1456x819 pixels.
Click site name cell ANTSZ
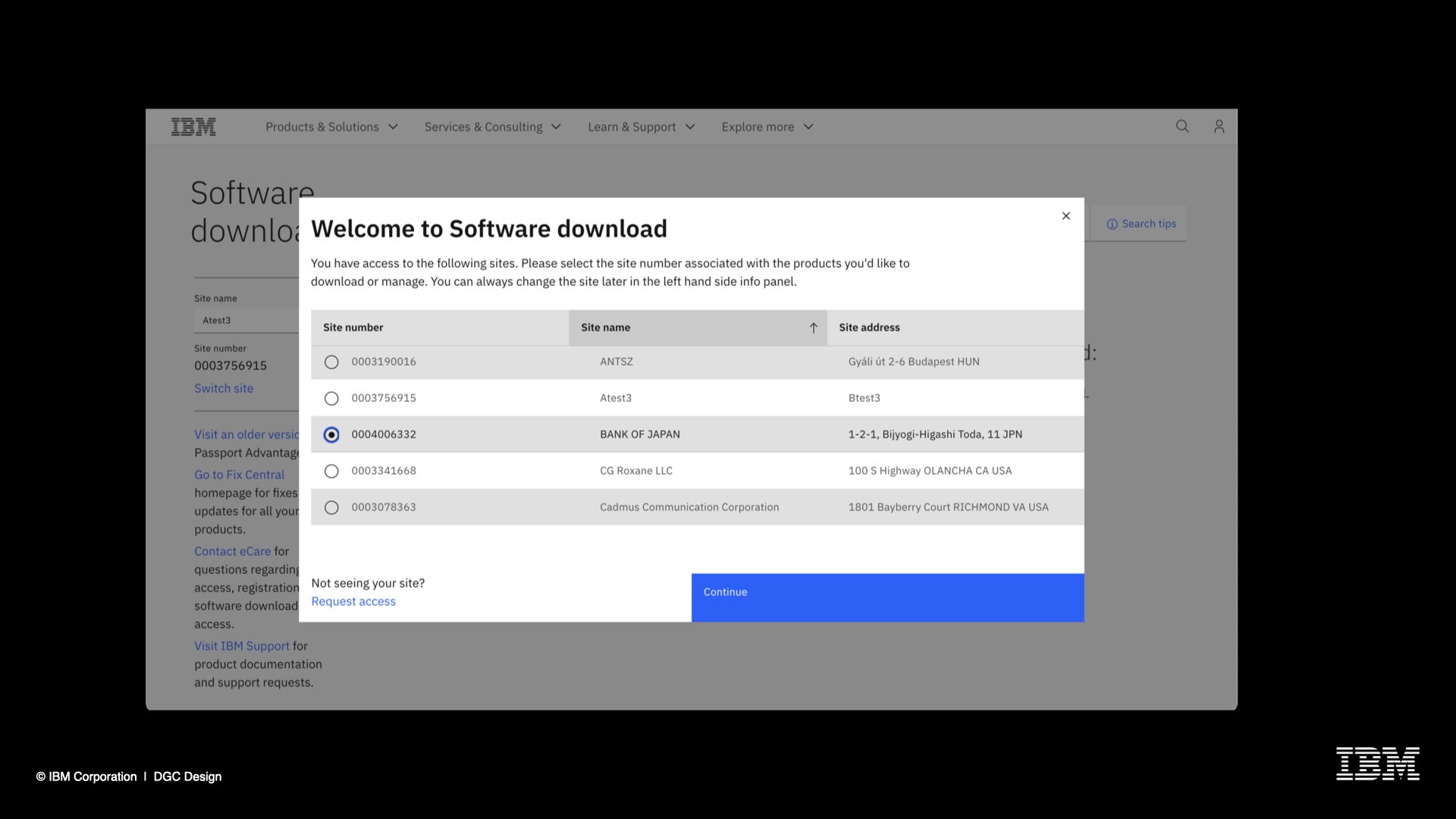point(617,362)
